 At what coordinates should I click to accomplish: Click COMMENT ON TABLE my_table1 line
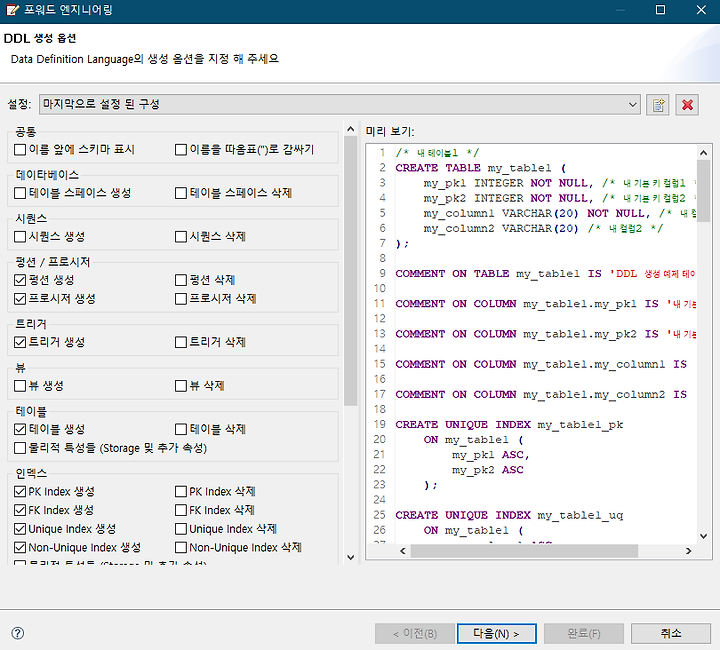545,274
